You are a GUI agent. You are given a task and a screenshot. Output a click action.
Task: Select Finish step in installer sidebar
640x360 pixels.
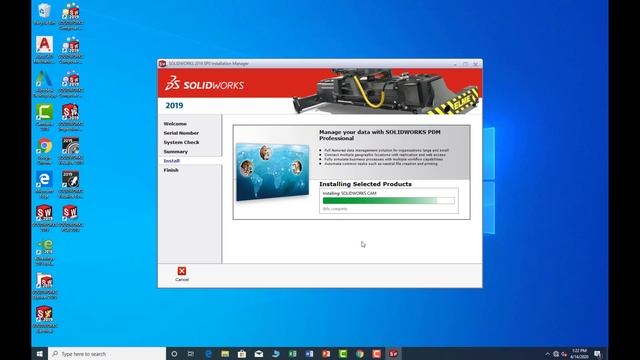(x=171, y=170)
